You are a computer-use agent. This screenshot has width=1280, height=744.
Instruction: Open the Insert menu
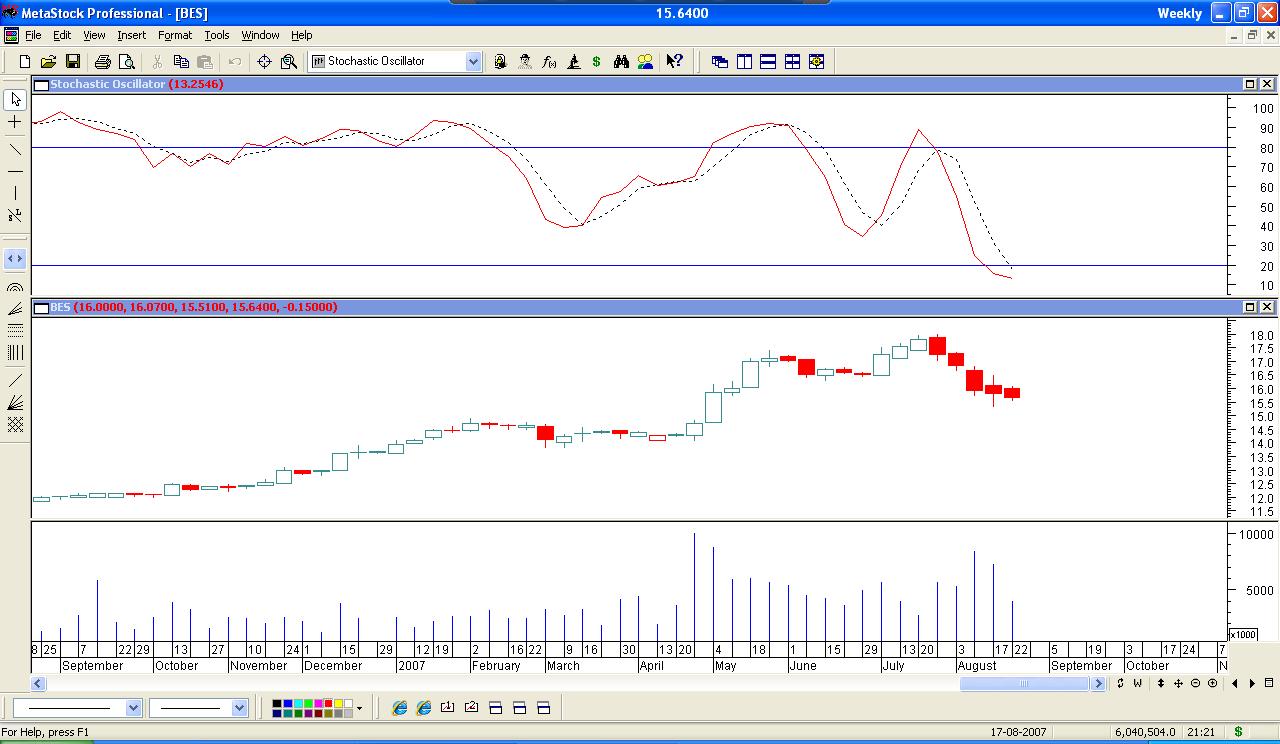pyautogui.click(x=131, y=35)
